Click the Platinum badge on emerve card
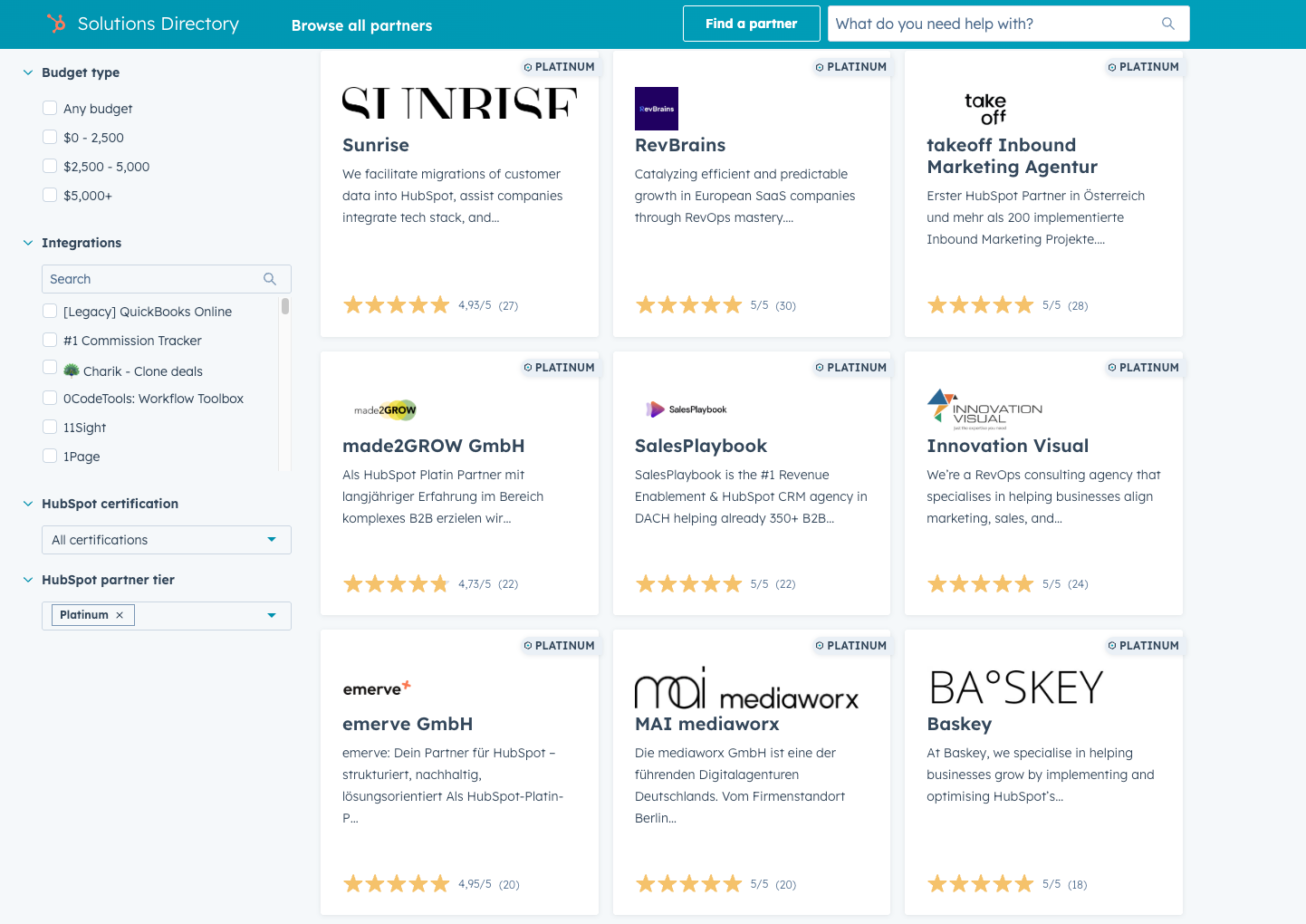The height and width of the screenshot is (924, 1306). click(x=559, y=646)
